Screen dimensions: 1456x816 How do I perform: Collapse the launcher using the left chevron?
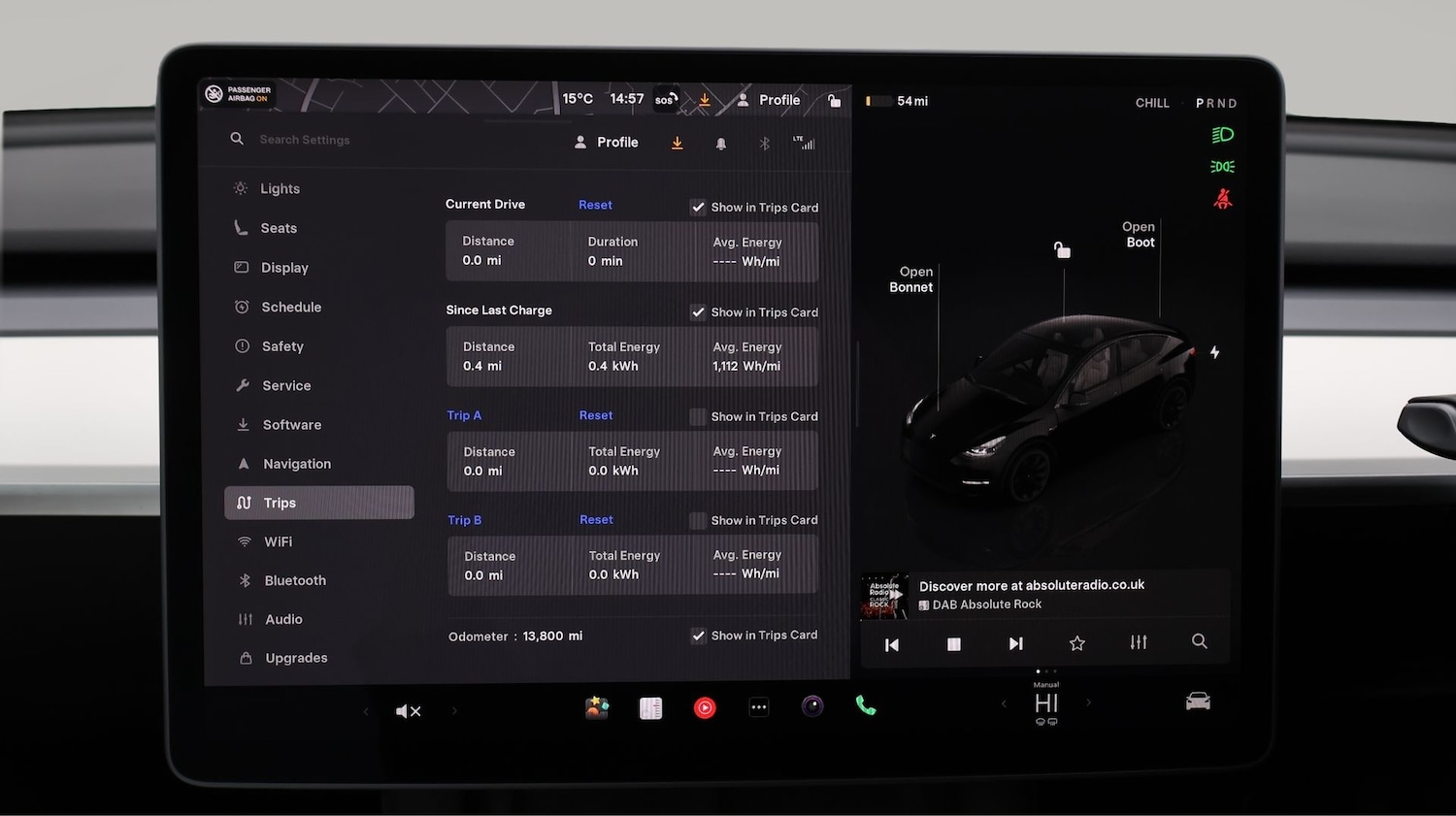[x=366, y=710]
